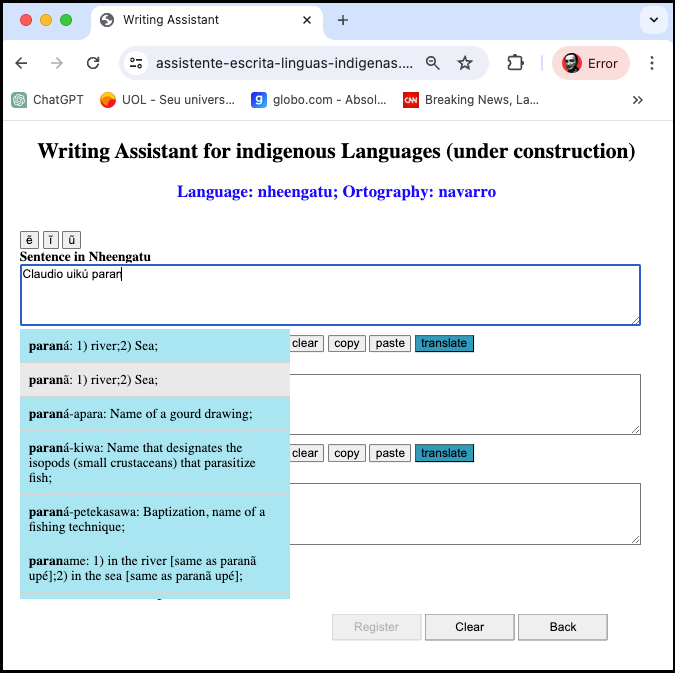Insert the ĩ special character
Image resolution: width=675 pixels, height=673 pixels.
(x=51, y=240)
